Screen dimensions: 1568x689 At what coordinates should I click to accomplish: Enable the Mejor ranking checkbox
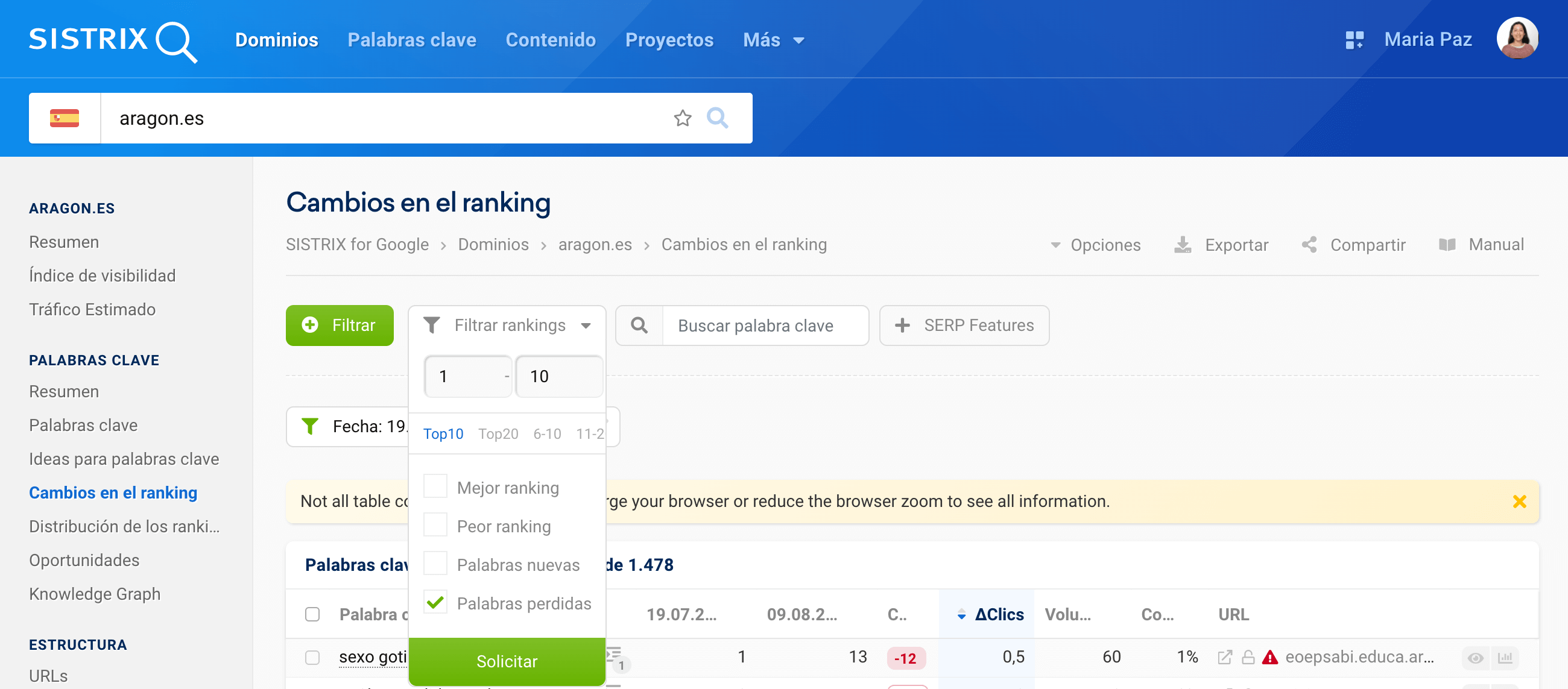coord(435,486)
